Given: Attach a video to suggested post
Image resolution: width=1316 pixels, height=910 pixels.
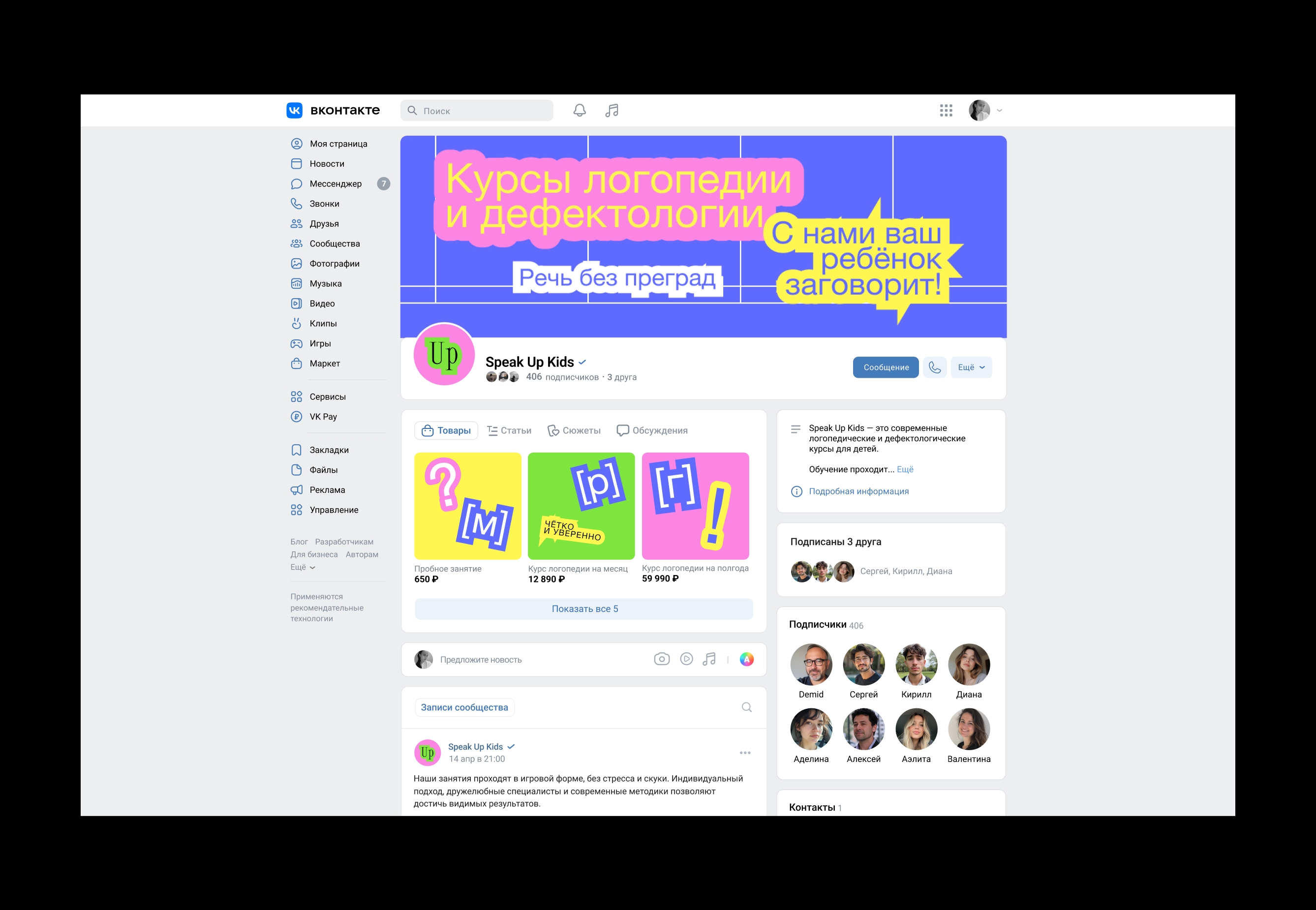Looking at the screenshot, I should coord(686,659).
